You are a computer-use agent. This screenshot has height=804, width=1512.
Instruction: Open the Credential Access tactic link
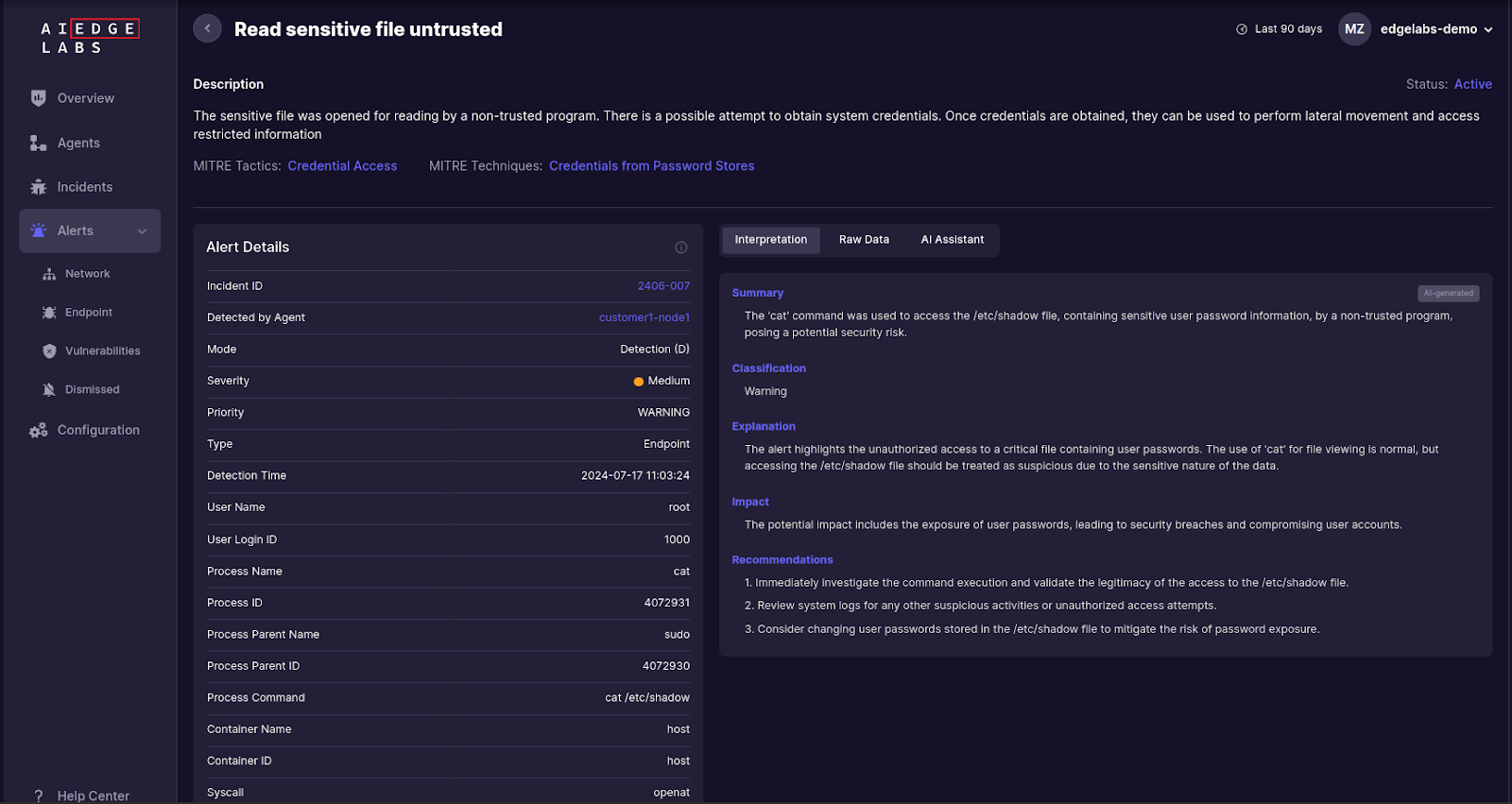342,166
